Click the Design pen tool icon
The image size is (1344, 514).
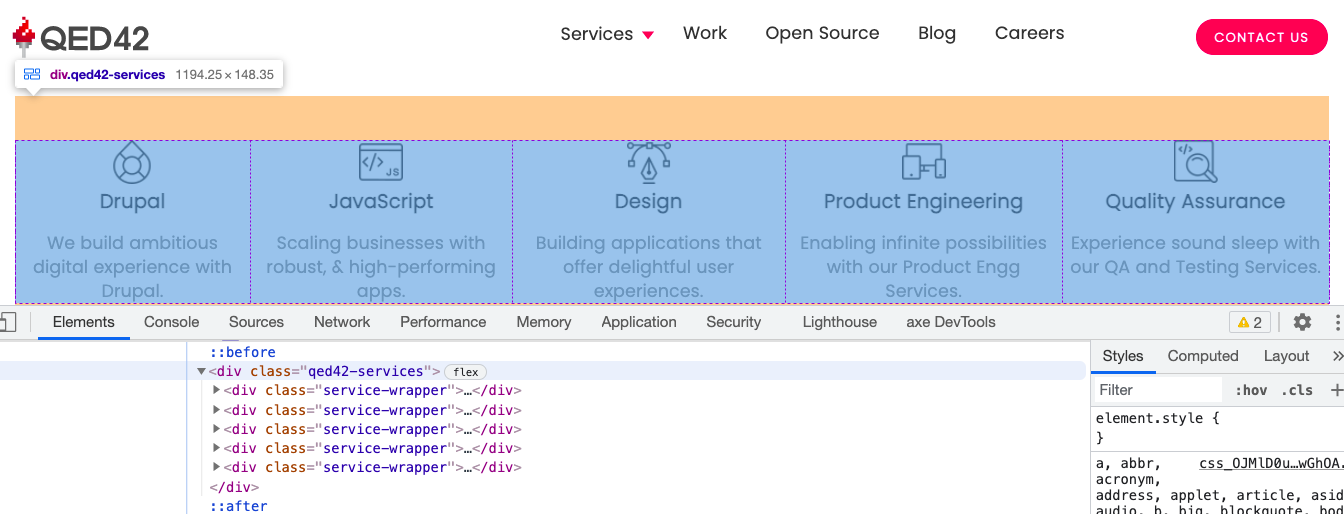coord(648,162)
